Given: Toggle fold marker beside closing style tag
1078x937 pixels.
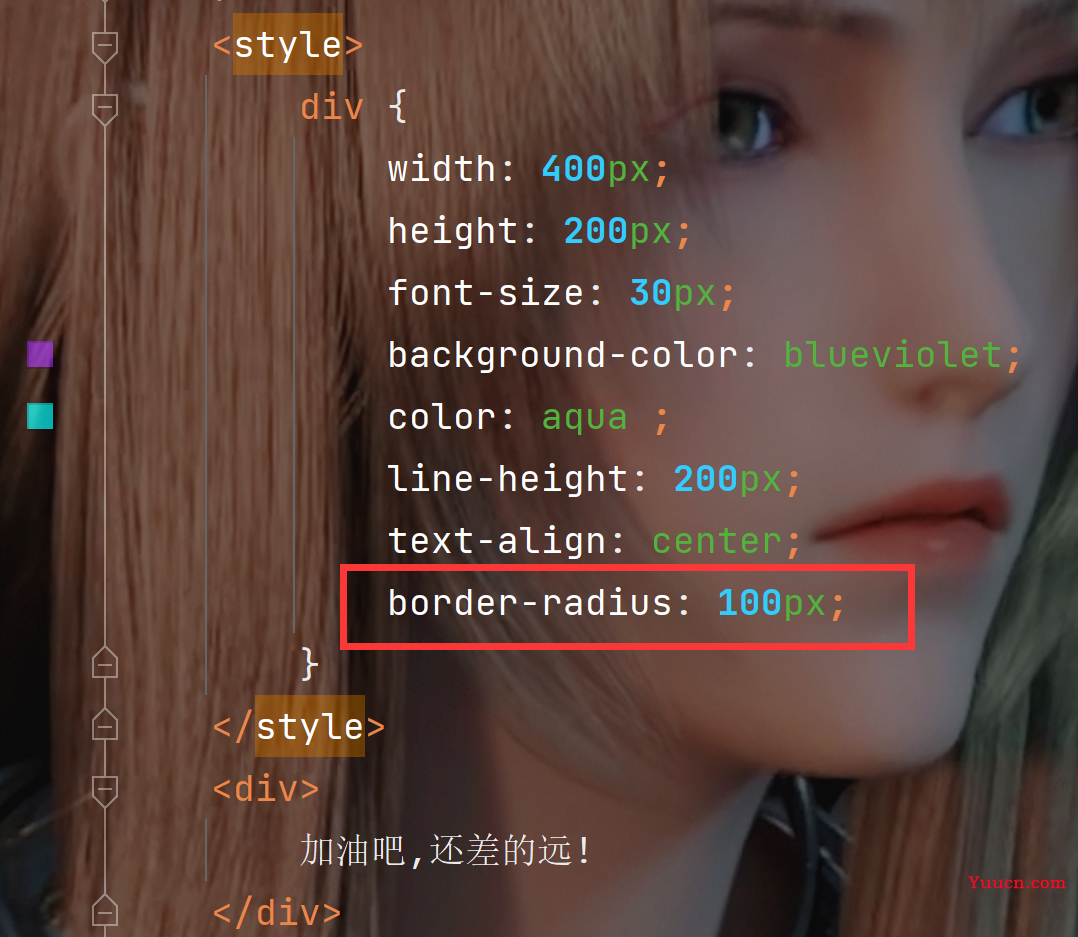Looking at the screenshot, I should click(104, 725).
